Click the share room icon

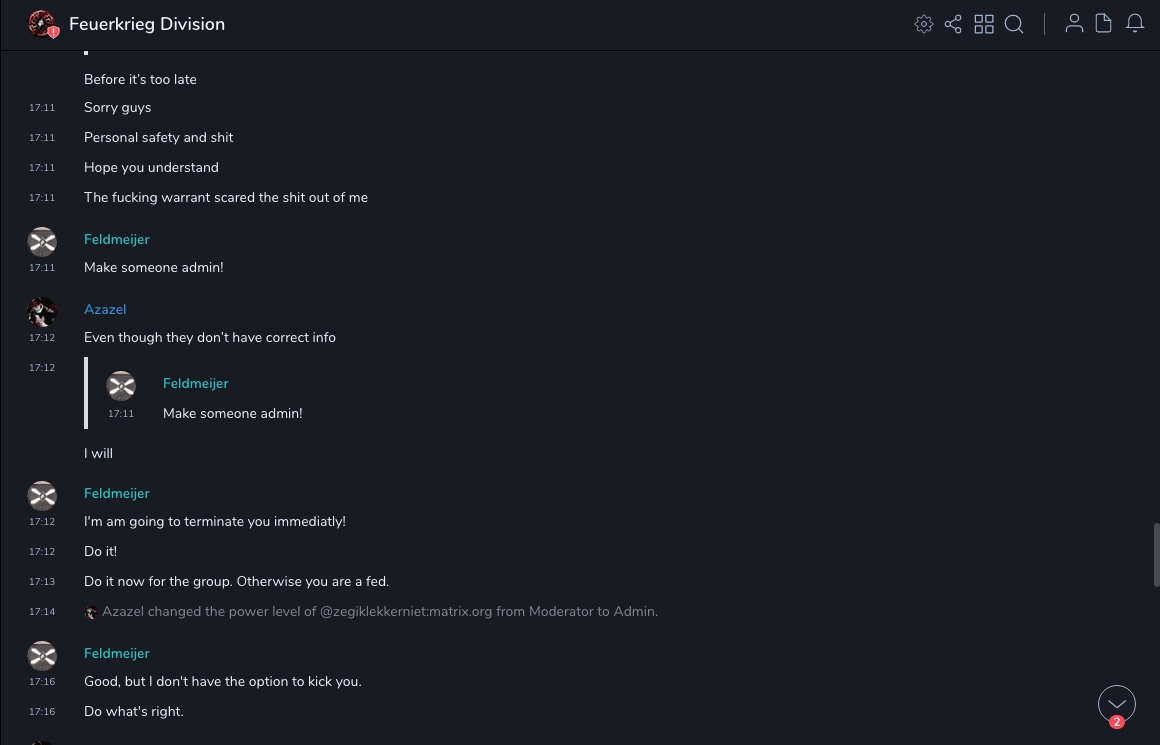pyautogui.click(x=953, y=24)
